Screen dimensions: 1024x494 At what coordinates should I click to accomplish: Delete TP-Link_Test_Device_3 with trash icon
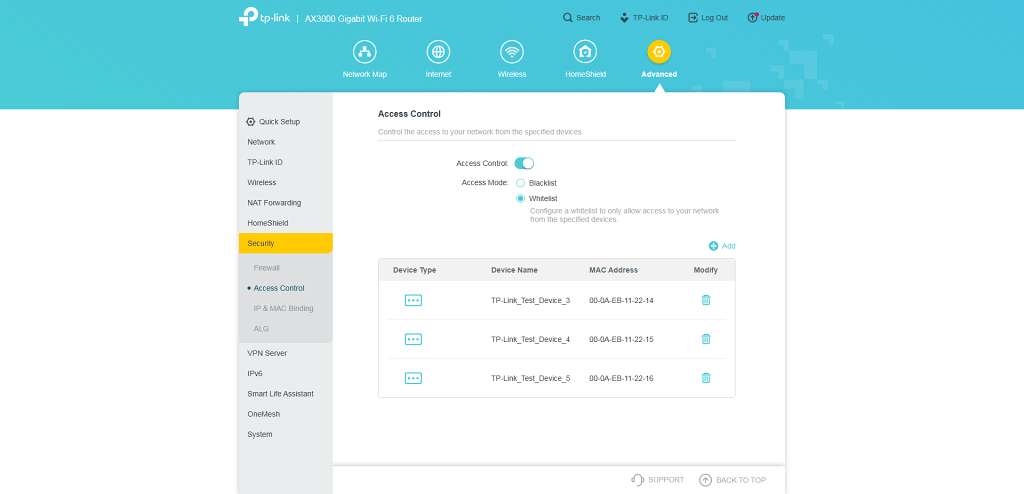click(x=706, y=300)
